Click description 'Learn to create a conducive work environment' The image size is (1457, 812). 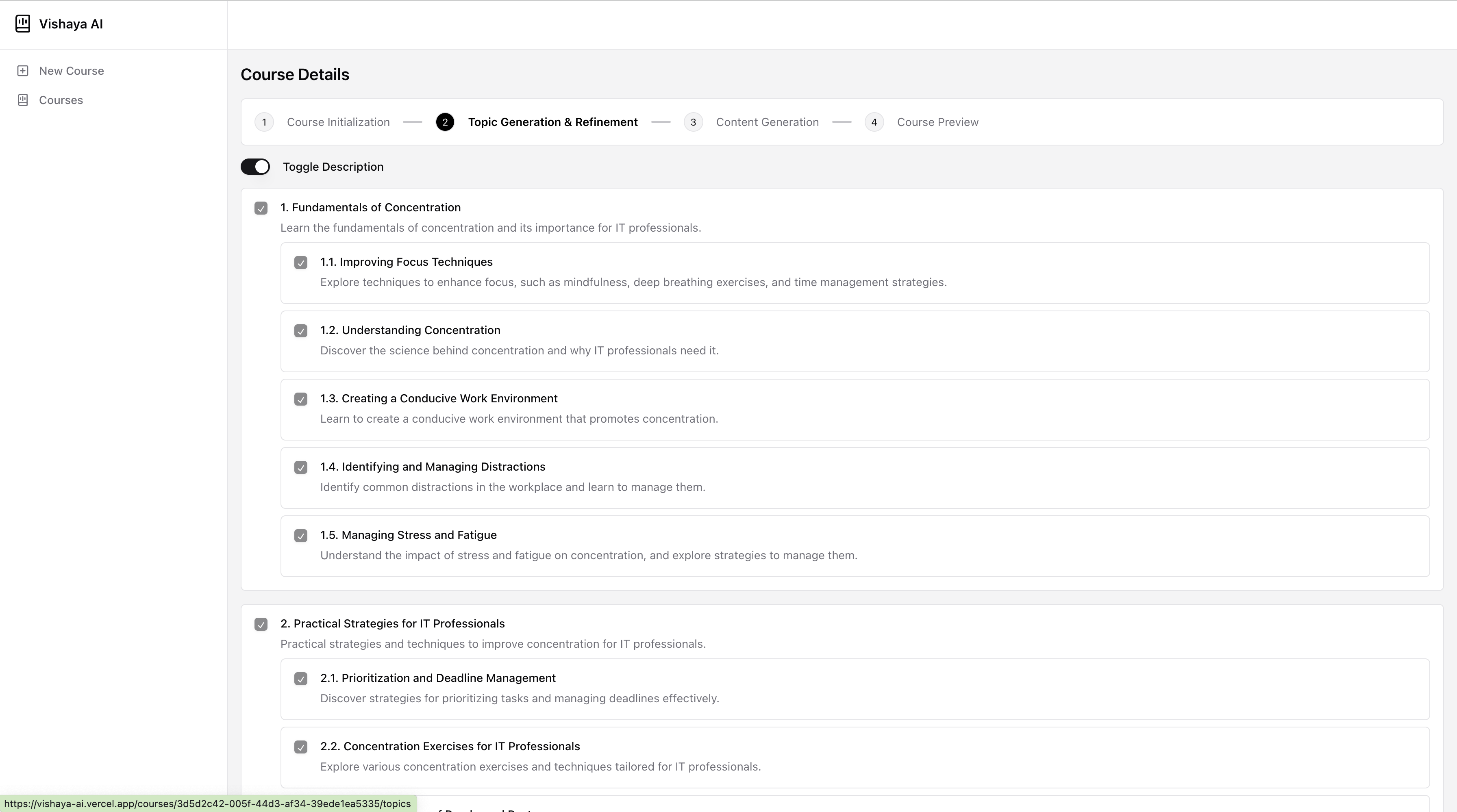coord(519,419)
